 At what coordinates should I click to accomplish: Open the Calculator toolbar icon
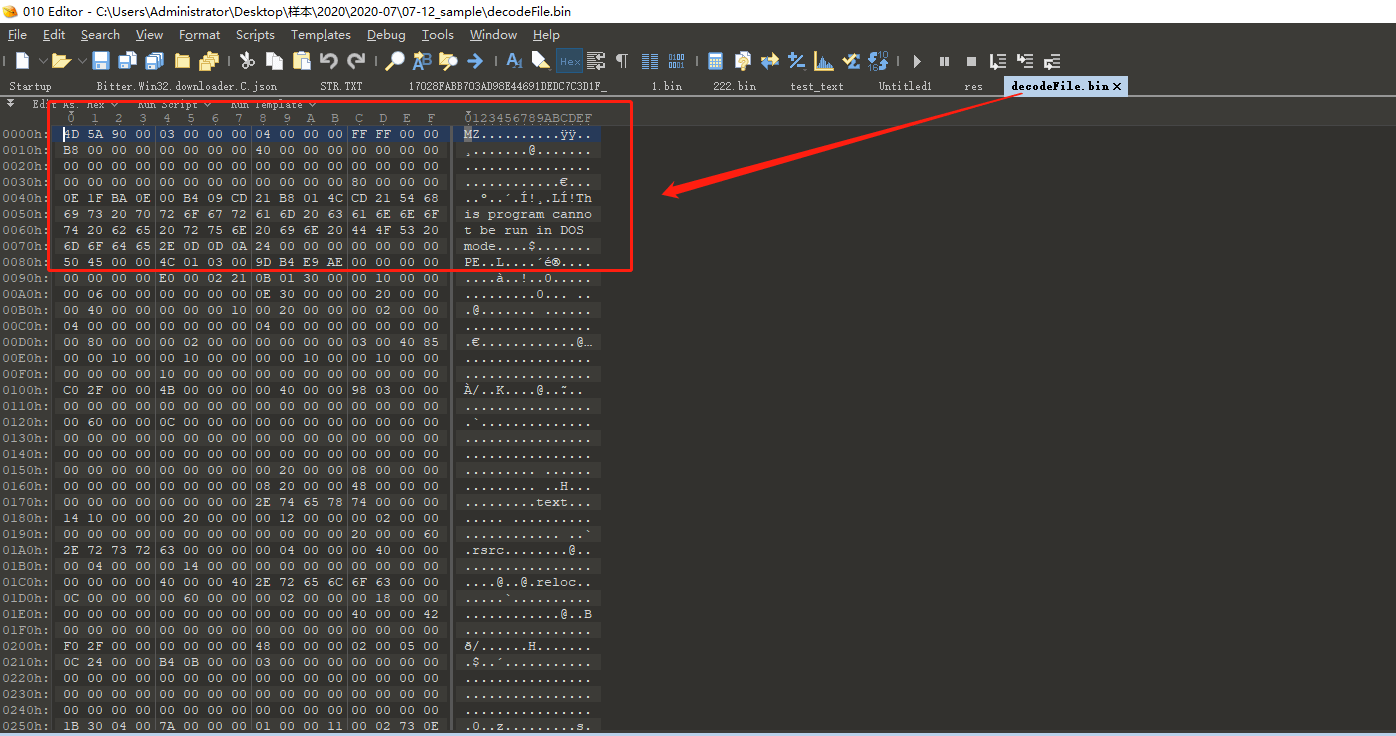[x=715, y=61]
